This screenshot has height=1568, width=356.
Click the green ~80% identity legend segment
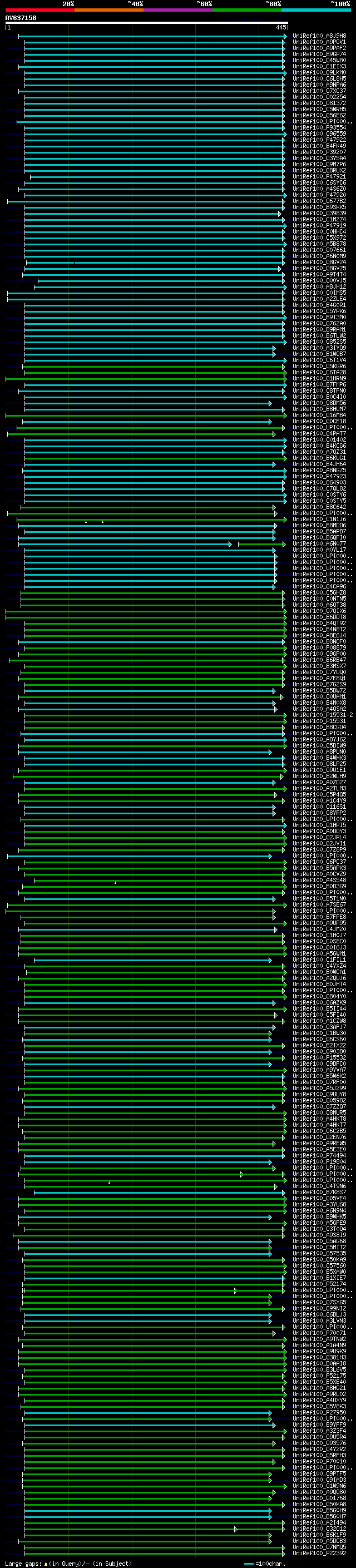point(247,10)
